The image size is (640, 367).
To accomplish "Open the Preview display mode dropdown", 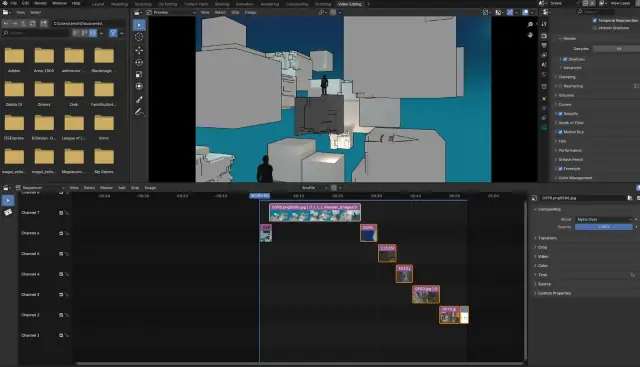I will click(x=171, y=13).
